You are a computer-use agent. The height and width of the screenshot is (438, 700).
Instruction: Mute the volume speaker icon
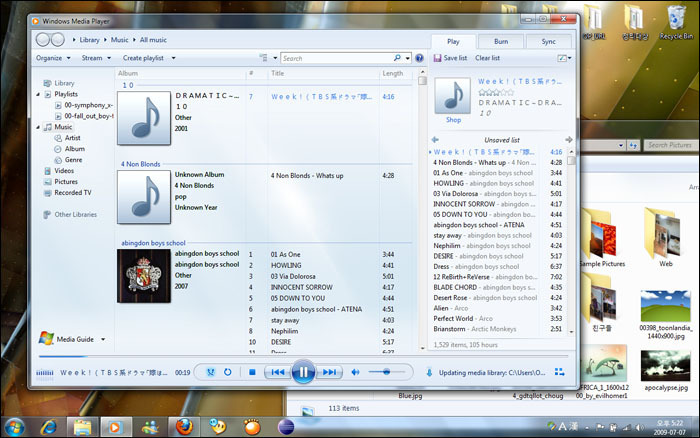tap(355, 372)
